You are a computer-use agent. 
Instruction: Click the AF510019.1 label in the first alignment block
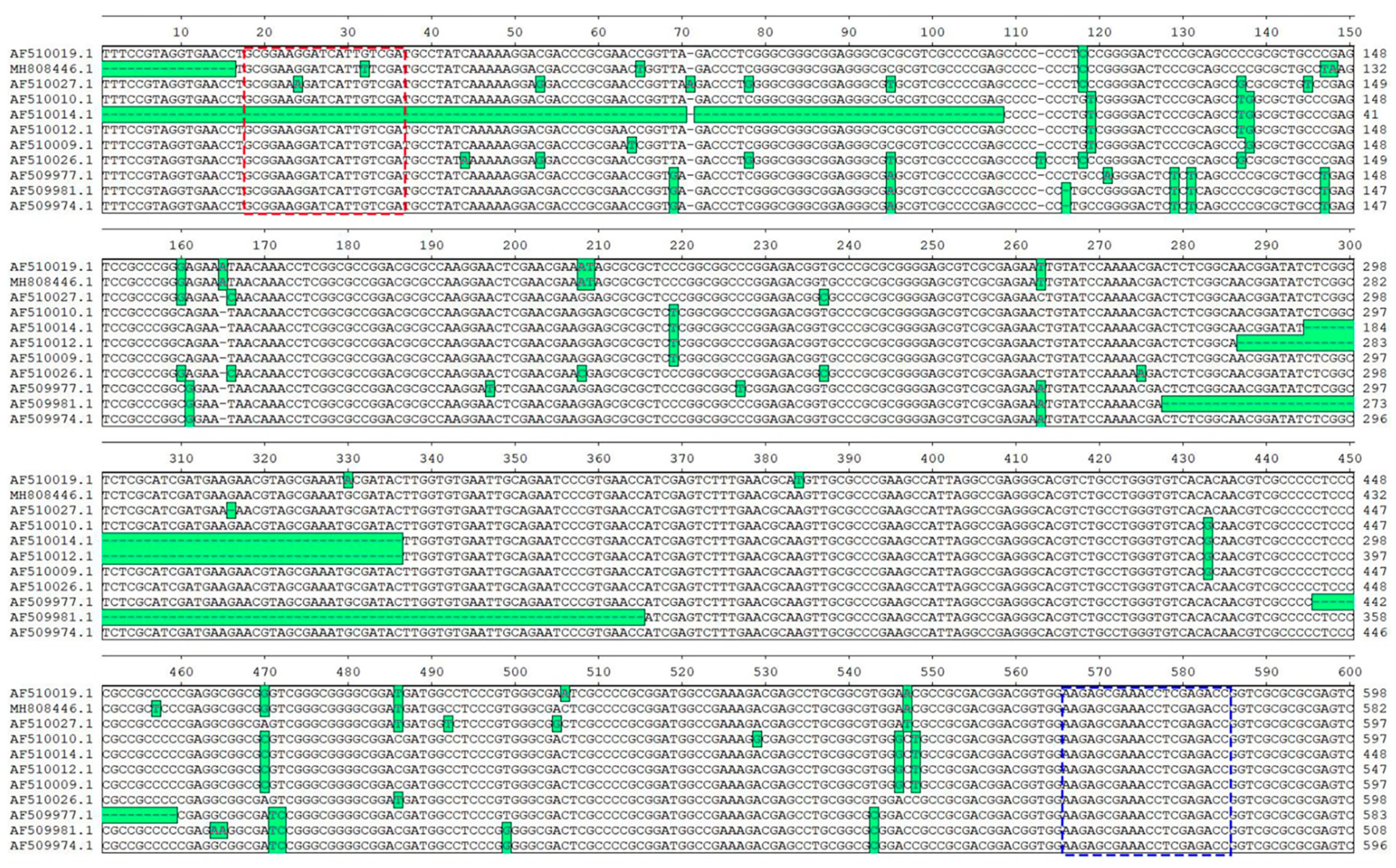[x=51, y=54]
